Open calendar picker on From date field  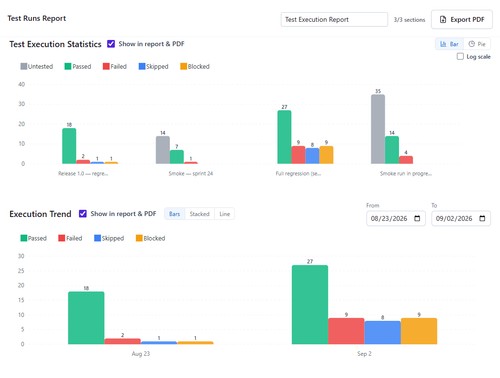tap(417, 218)
